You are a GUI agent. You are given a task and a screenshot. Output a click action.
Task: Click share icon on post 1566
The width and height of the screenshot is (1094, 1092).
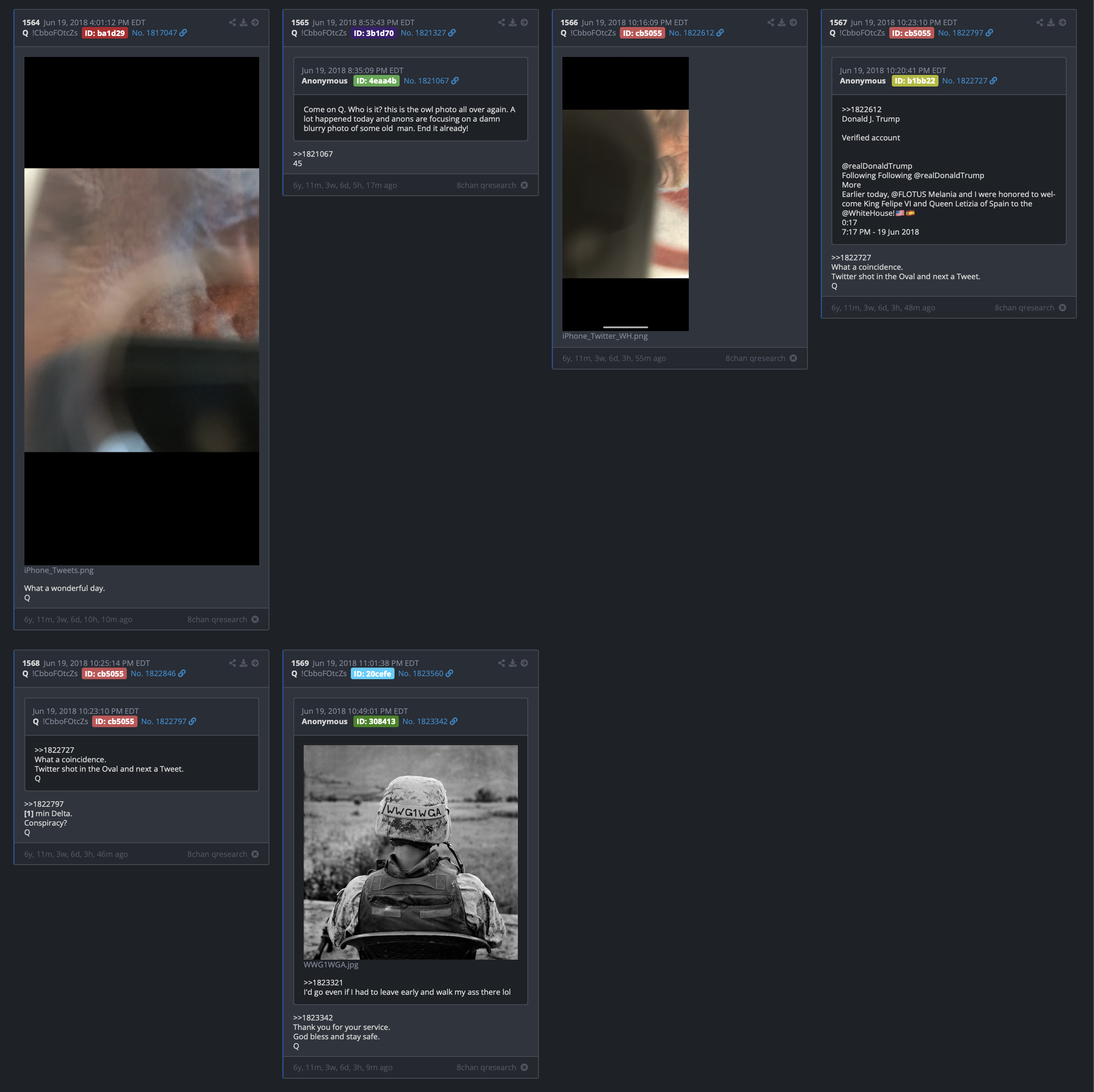pos(770,23)
